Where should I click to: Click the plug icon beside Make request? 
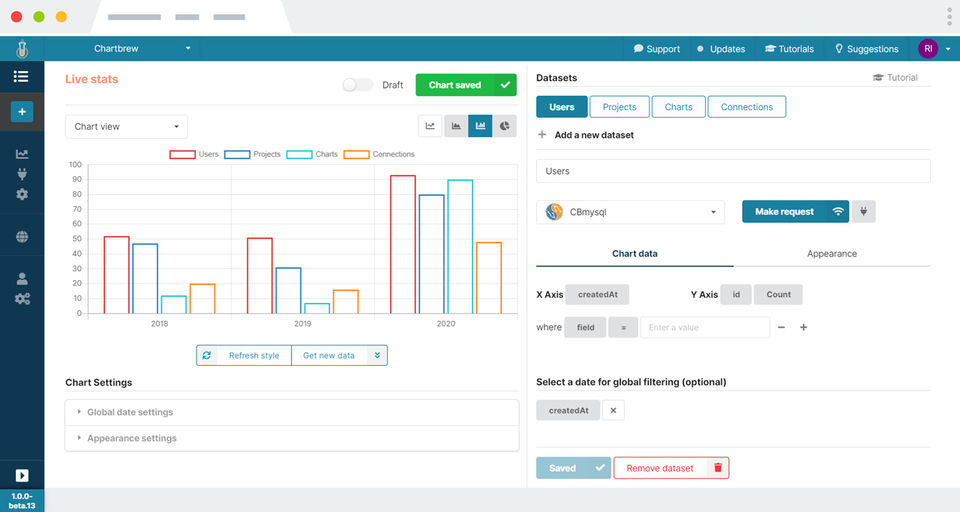(863, 211)
